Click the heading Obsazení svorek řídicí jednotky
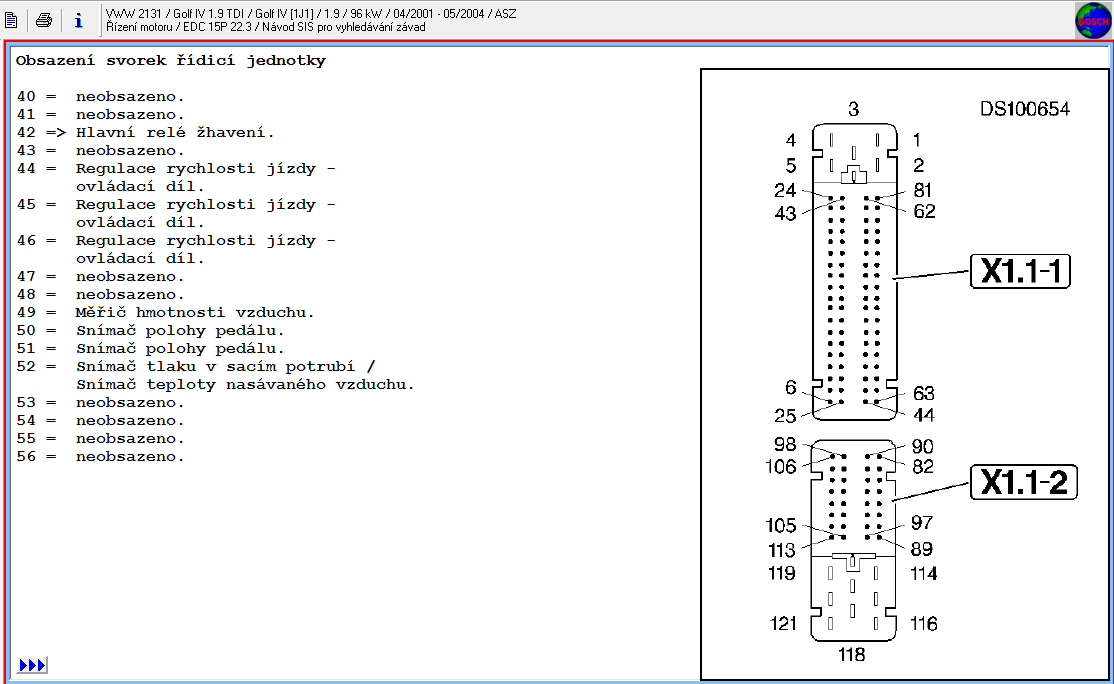Screen dimensions: 1114x684 click(170, 61)
